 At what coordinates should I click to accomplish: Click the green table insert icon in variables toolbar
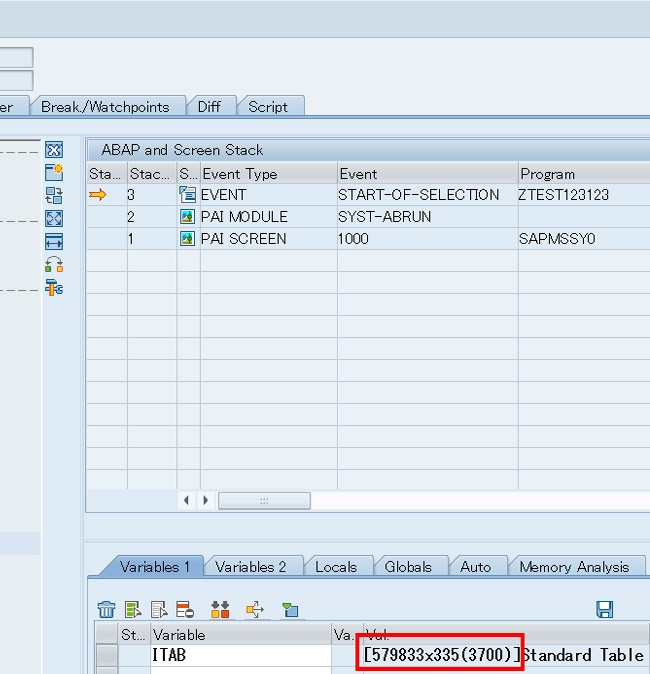[x=133, y=610]
